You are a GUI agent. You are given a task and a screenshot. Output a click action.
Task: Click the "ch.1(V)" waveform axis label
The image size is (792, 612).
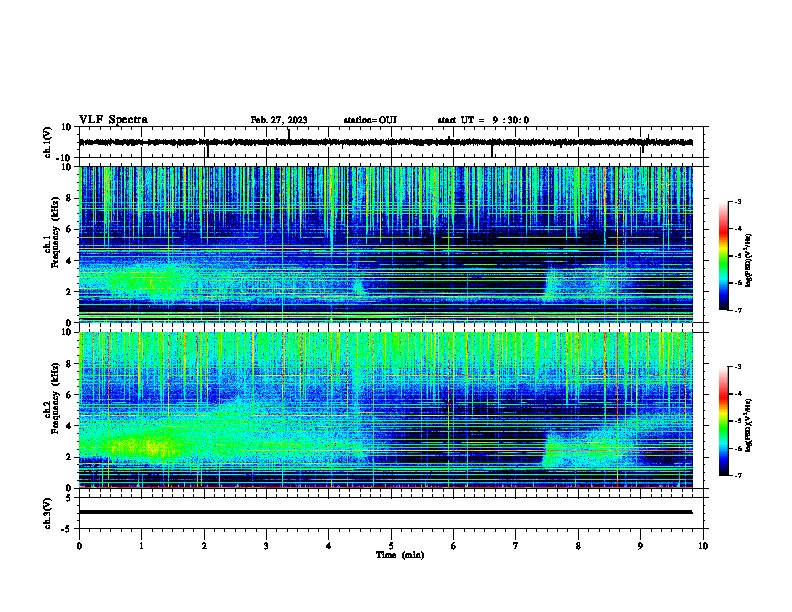pyautogui.click(x=48, y=142)
